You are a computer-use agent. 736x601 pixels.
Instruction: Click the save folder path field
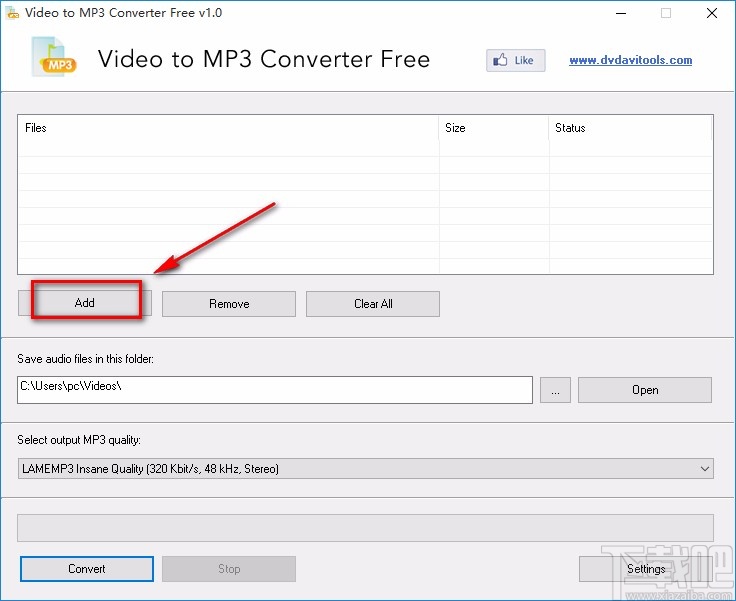[275, 390]
